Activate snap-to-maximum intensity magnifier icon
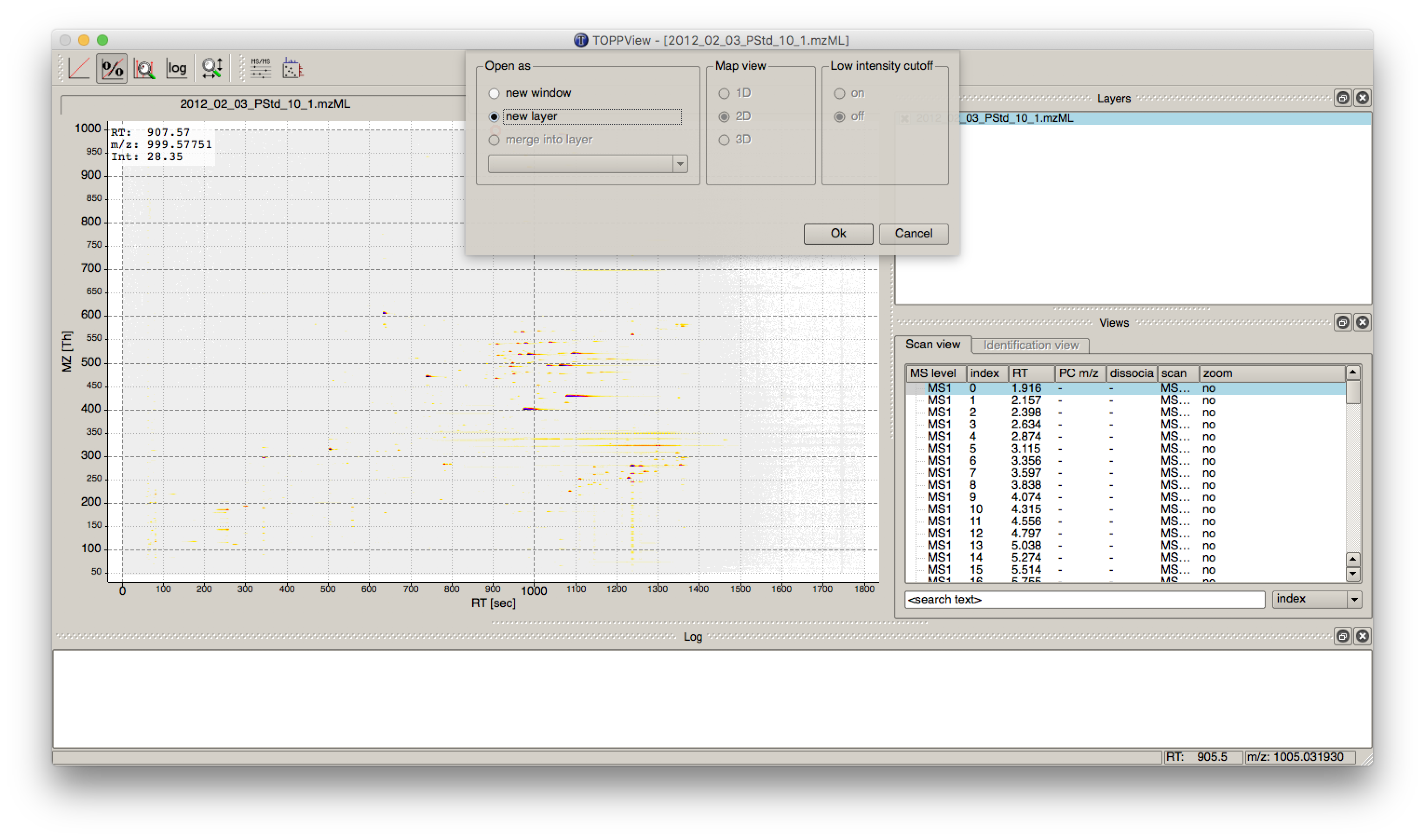This screenshot has width=1425, height=840. pos(144,68)
